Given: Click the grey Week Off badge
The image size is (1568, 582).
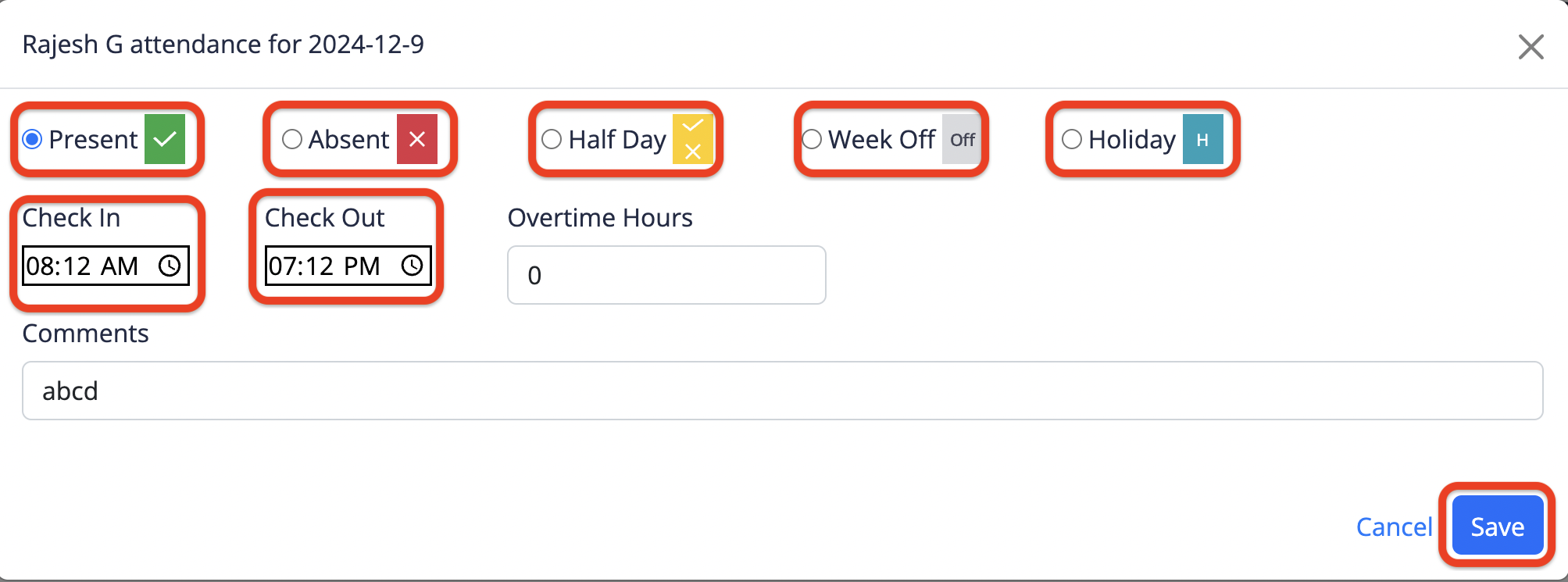Looking at the screenshot, I should (x=962, y=139).
